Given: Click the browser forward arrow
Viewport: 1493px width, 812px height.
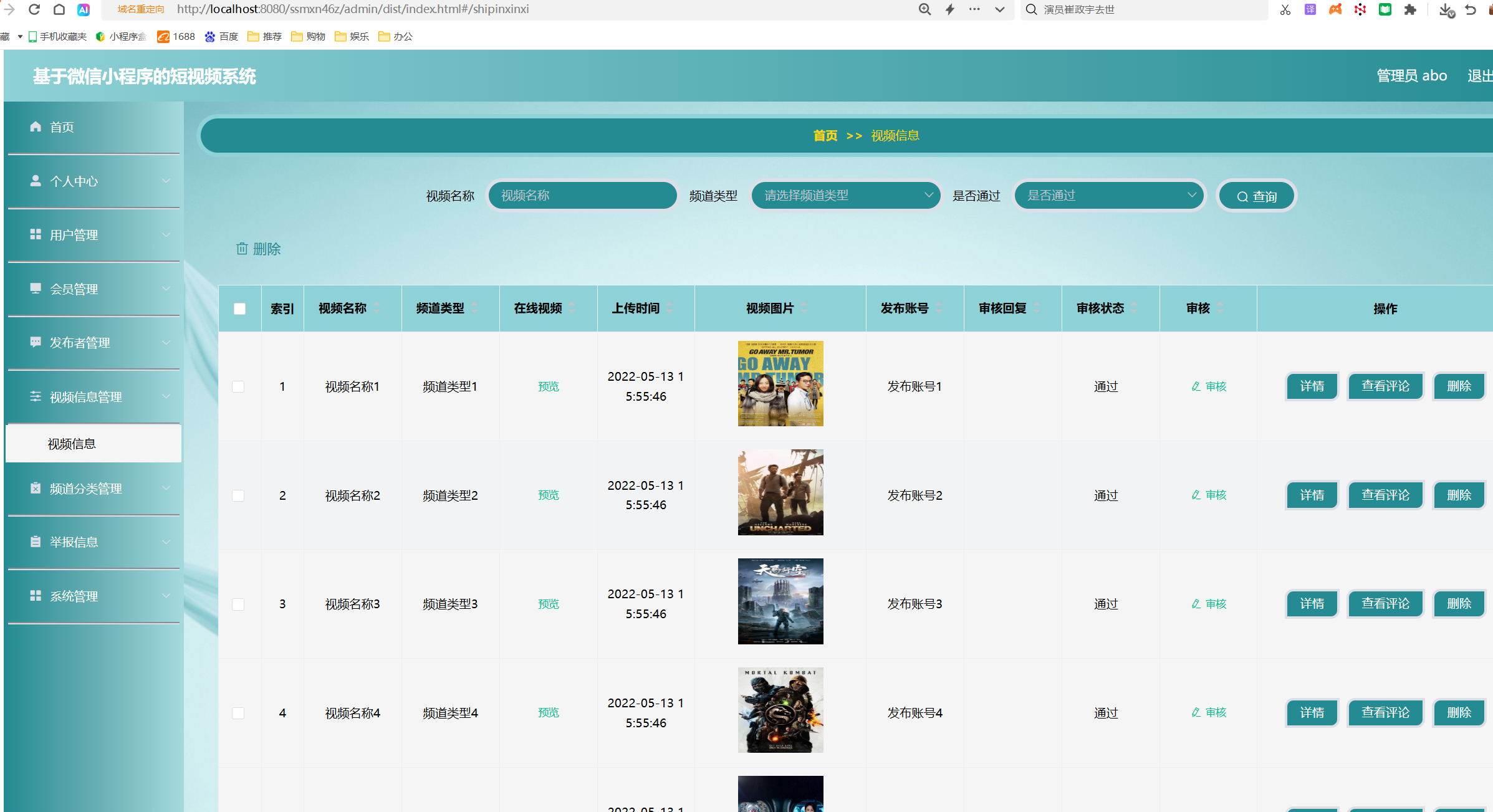Looking at the screenshot, I should (9, 9).
